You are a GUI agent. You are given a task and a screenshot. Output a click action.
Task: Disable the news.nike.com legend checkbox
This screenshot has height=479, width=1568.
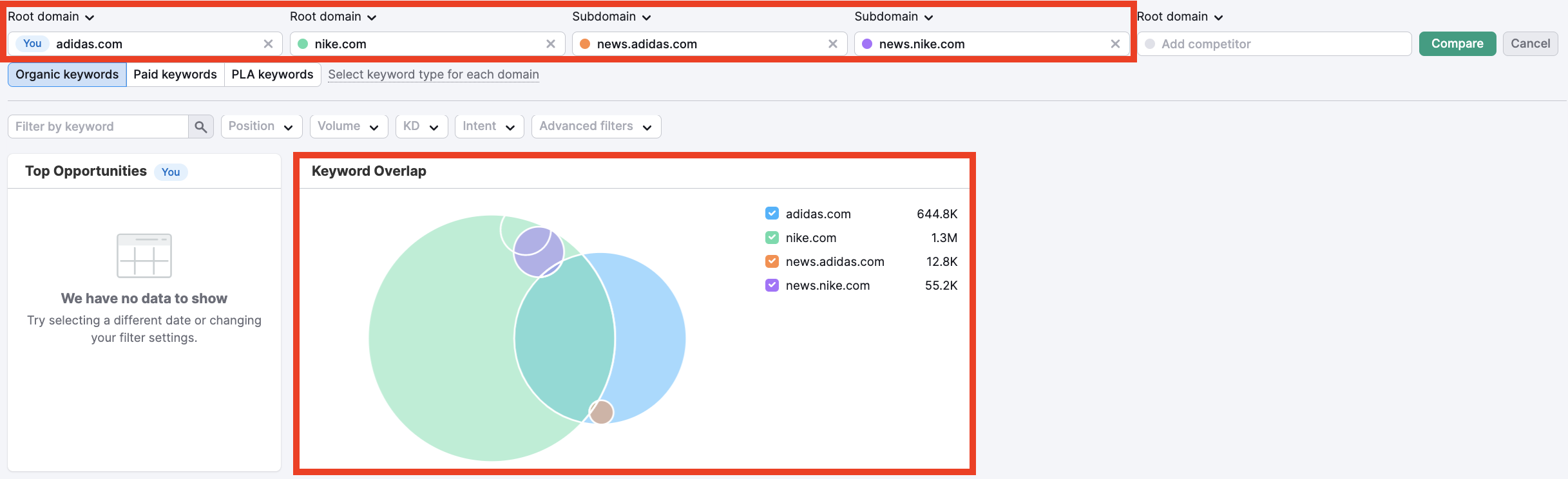point(772,285)
